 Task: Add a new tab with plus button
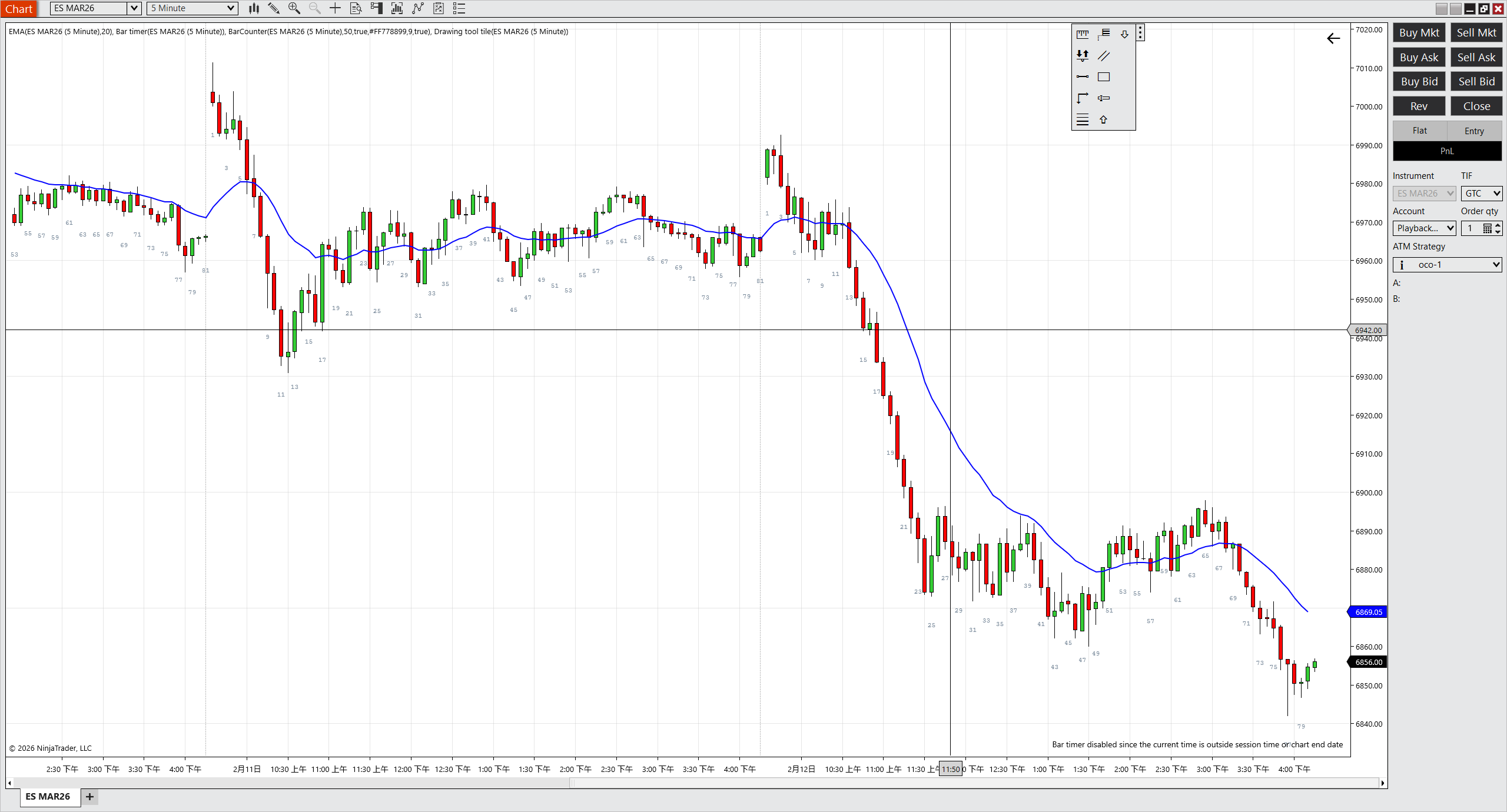click(x=89, y=797)
